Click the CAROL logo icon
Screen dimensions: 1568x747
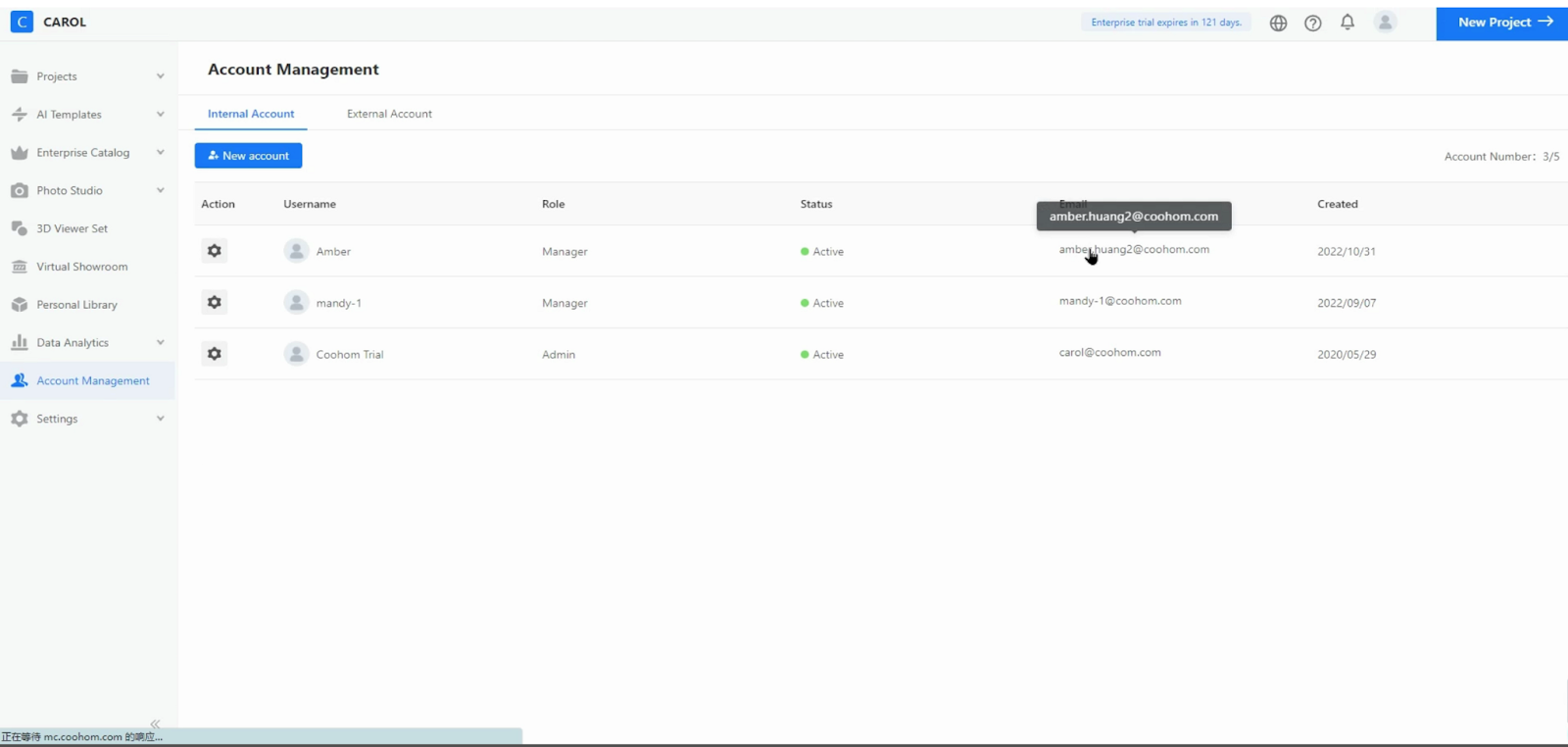(22, 22)
